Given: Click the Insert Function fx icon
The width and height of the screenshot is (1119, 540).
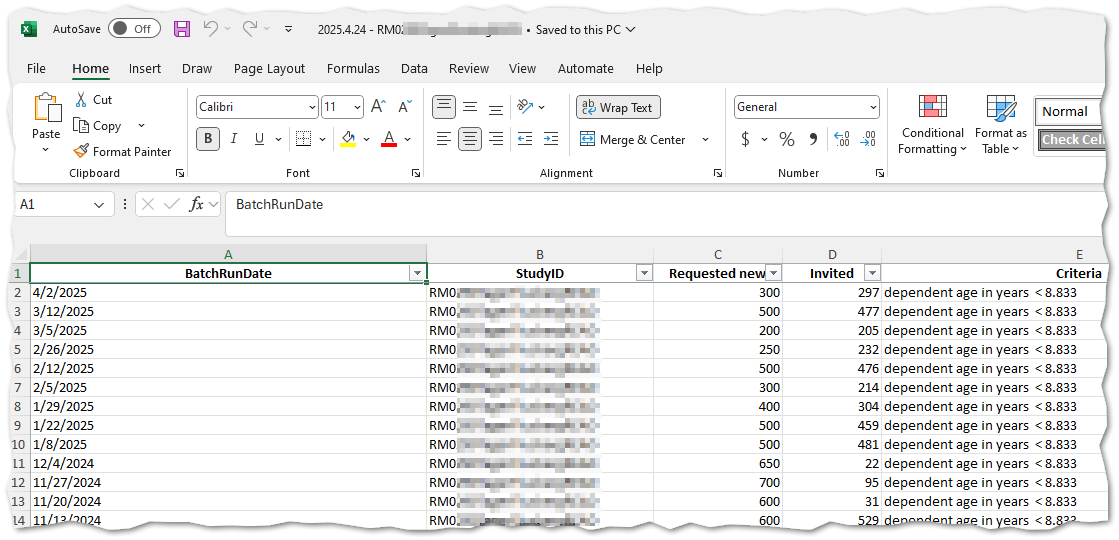Looking at the screenshot, I should point(197,204).
